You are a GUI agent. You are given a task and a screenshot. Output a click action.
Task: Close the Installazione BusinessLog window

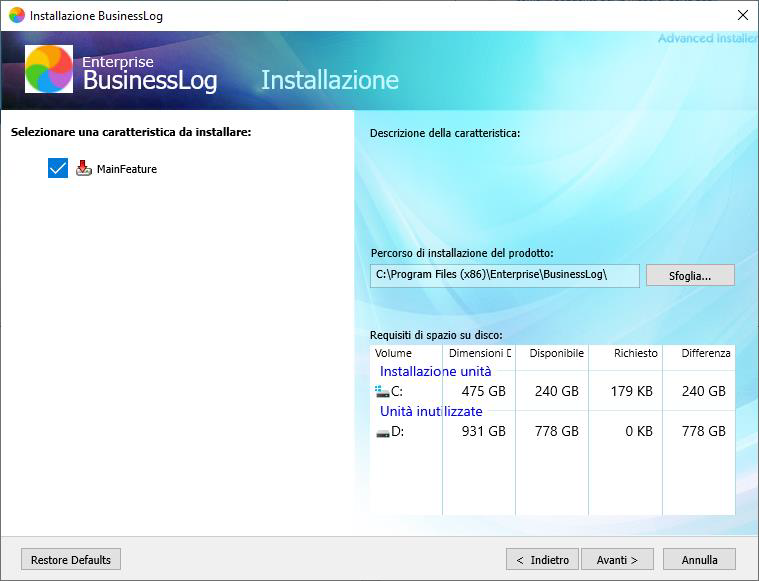tap(743, 15)
